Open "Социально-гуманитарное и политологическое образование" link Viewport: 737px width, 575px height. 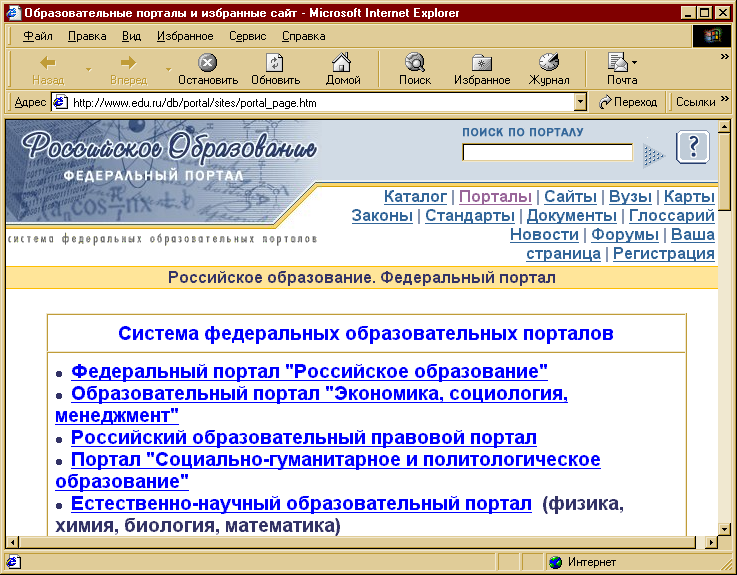[328, 470]
